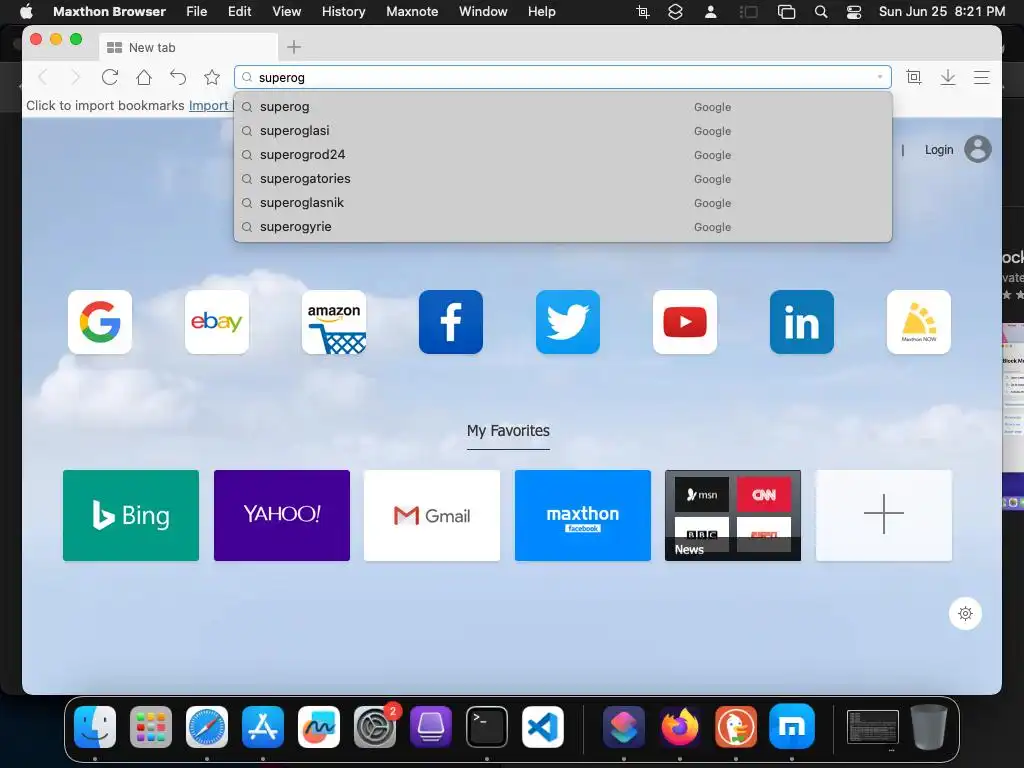Select the superogrod24 suggestion
The height and width of the screenshot is (768, 1024).
tap(563, 155)
